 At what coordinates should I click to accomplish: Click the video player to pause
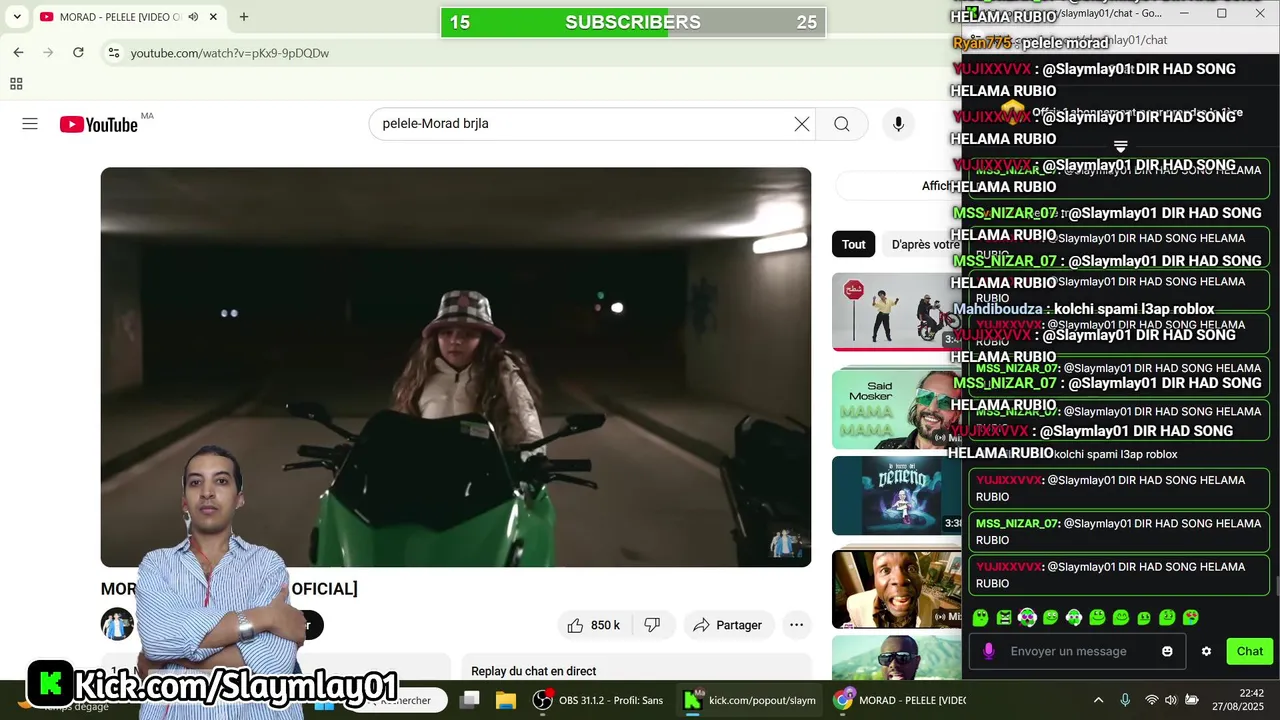[456, 367]
